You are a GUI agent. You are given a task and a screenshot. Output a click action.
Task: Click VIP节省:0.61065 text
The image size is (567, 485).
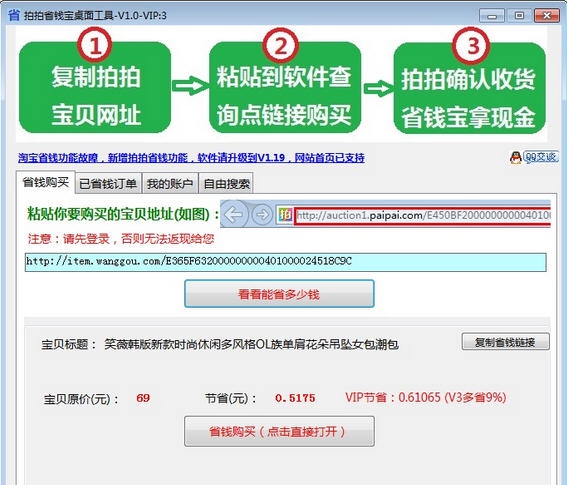tap(425, 397)
